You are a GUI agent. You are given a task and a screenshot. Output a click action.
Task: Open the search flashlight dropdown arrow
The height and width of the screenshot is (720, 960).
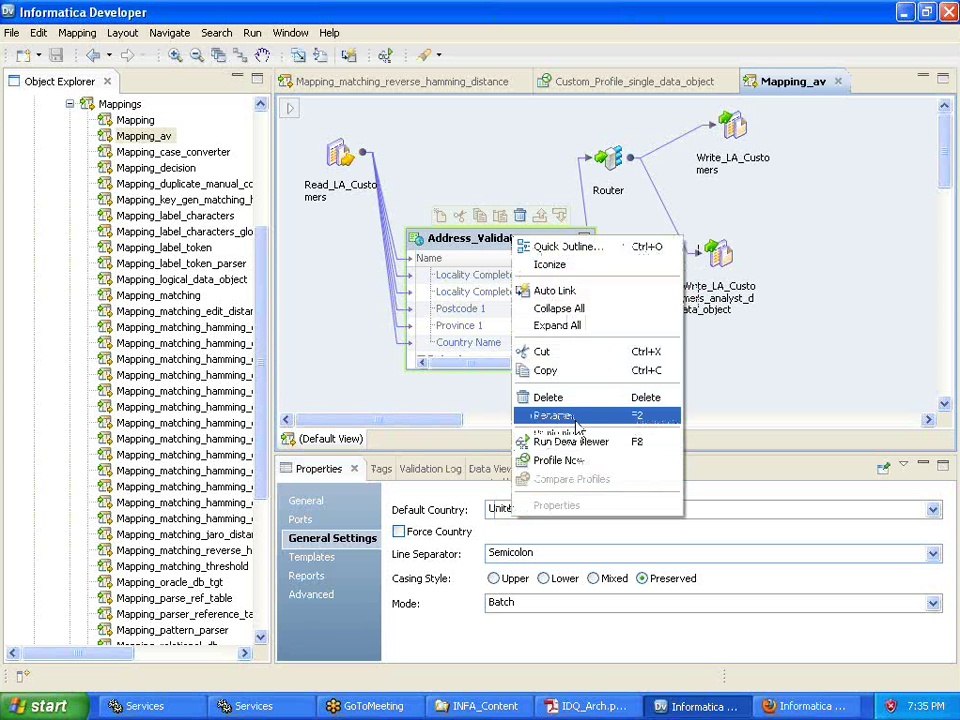coord(439,55)
